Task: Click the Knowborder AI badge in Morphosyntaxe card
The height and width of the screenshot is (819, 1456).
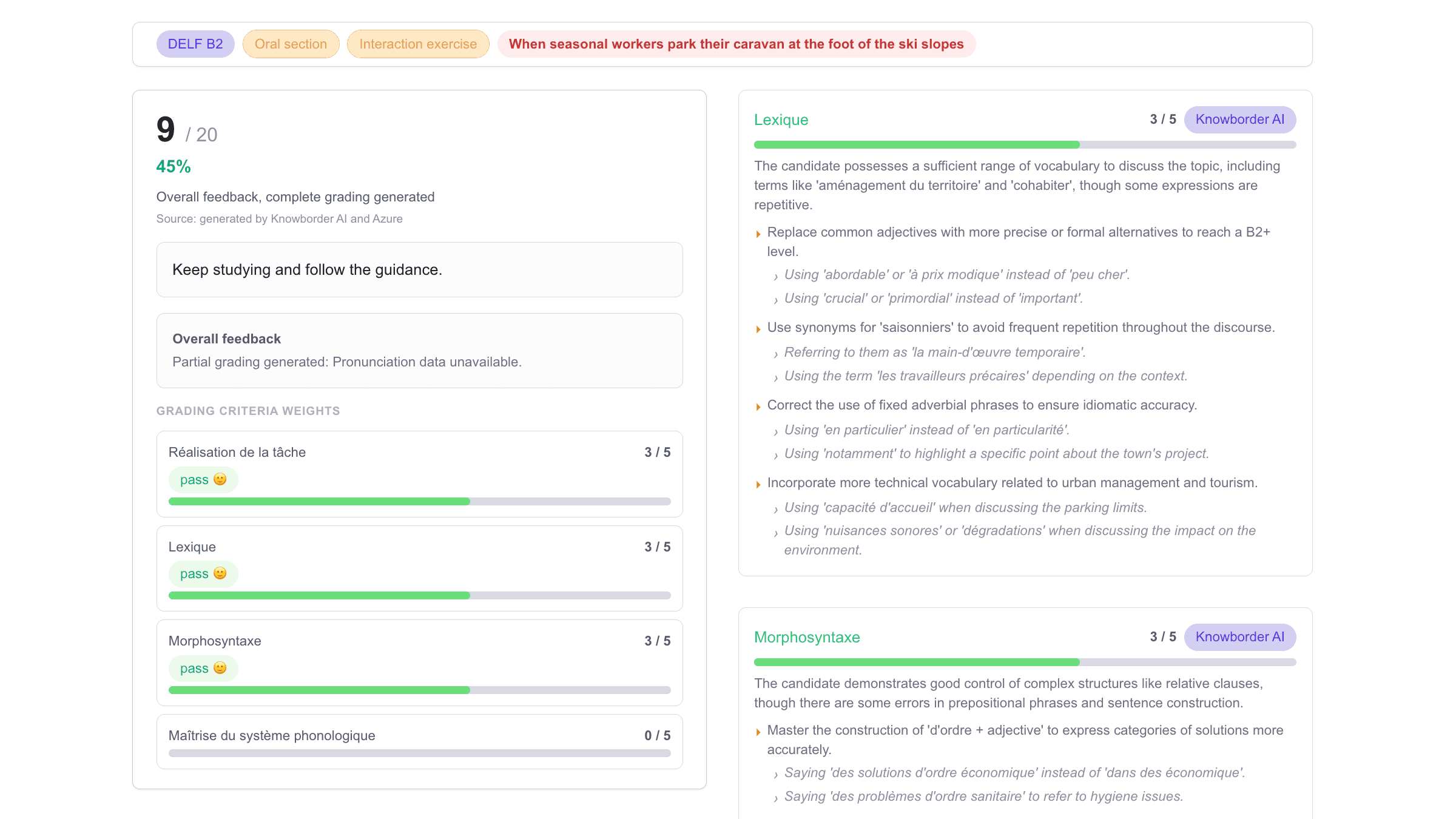Action: (1239, 637)
